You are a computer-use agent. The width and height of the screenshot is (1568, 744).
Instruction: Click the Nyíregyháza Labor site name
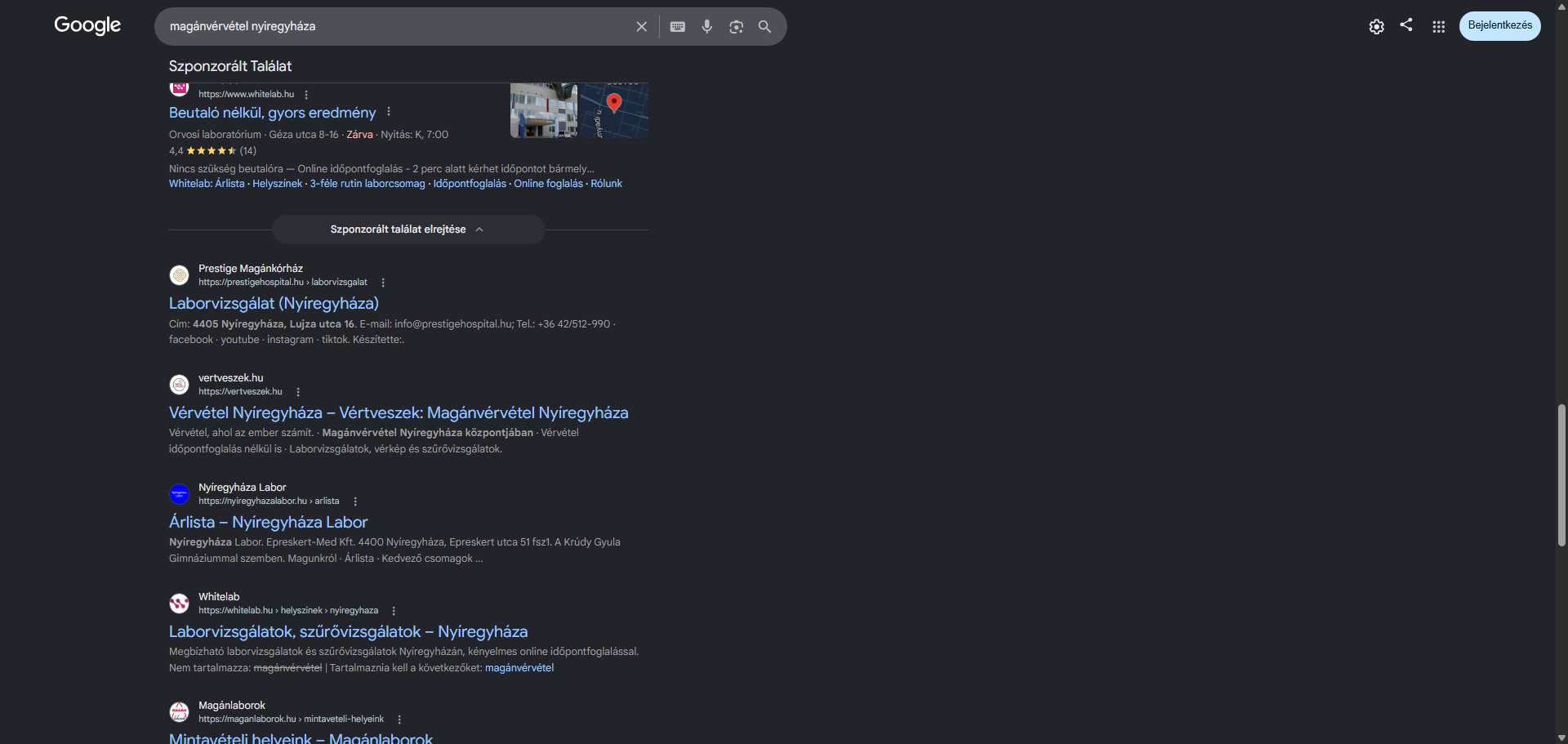tap(243, 488)
